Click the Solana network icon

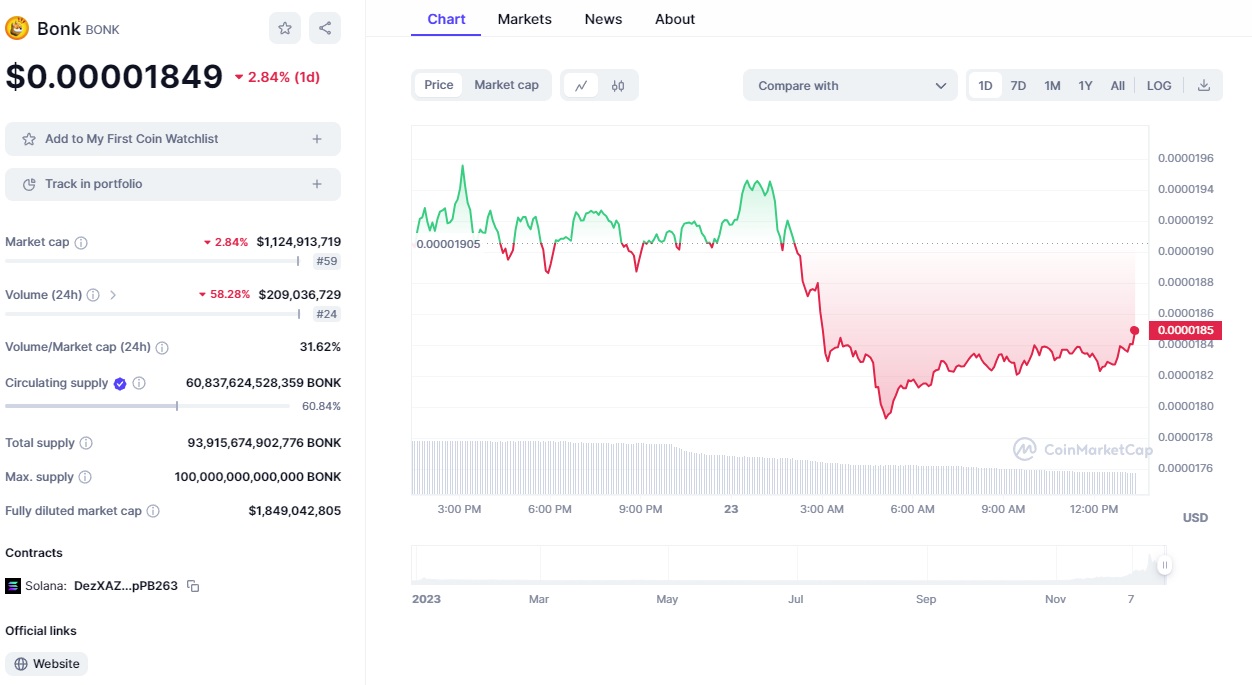click(x=13, y=586)
